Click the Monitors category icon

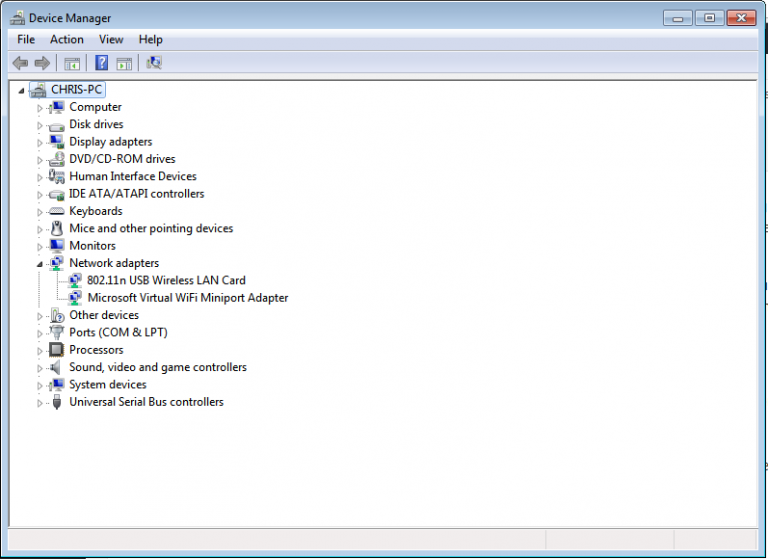click(57, 245)
